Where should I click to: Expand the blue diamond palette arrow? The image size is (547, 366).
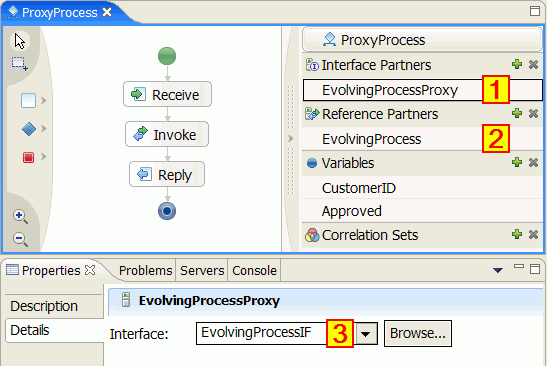[44, 129]
